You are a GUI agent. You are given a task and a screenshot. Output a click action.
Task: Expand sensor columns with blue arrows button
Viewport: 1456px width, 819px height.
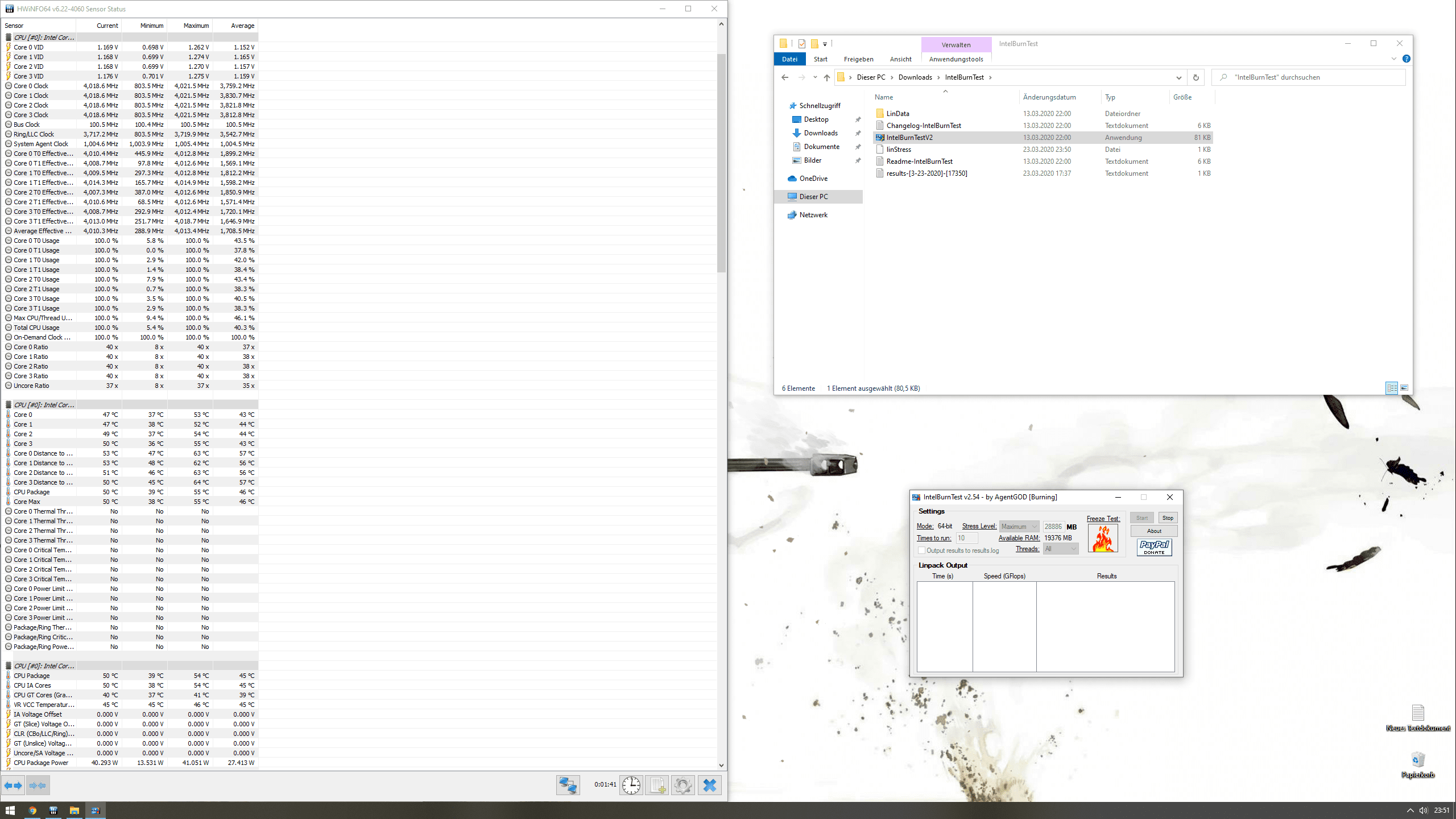click(13, 785)
